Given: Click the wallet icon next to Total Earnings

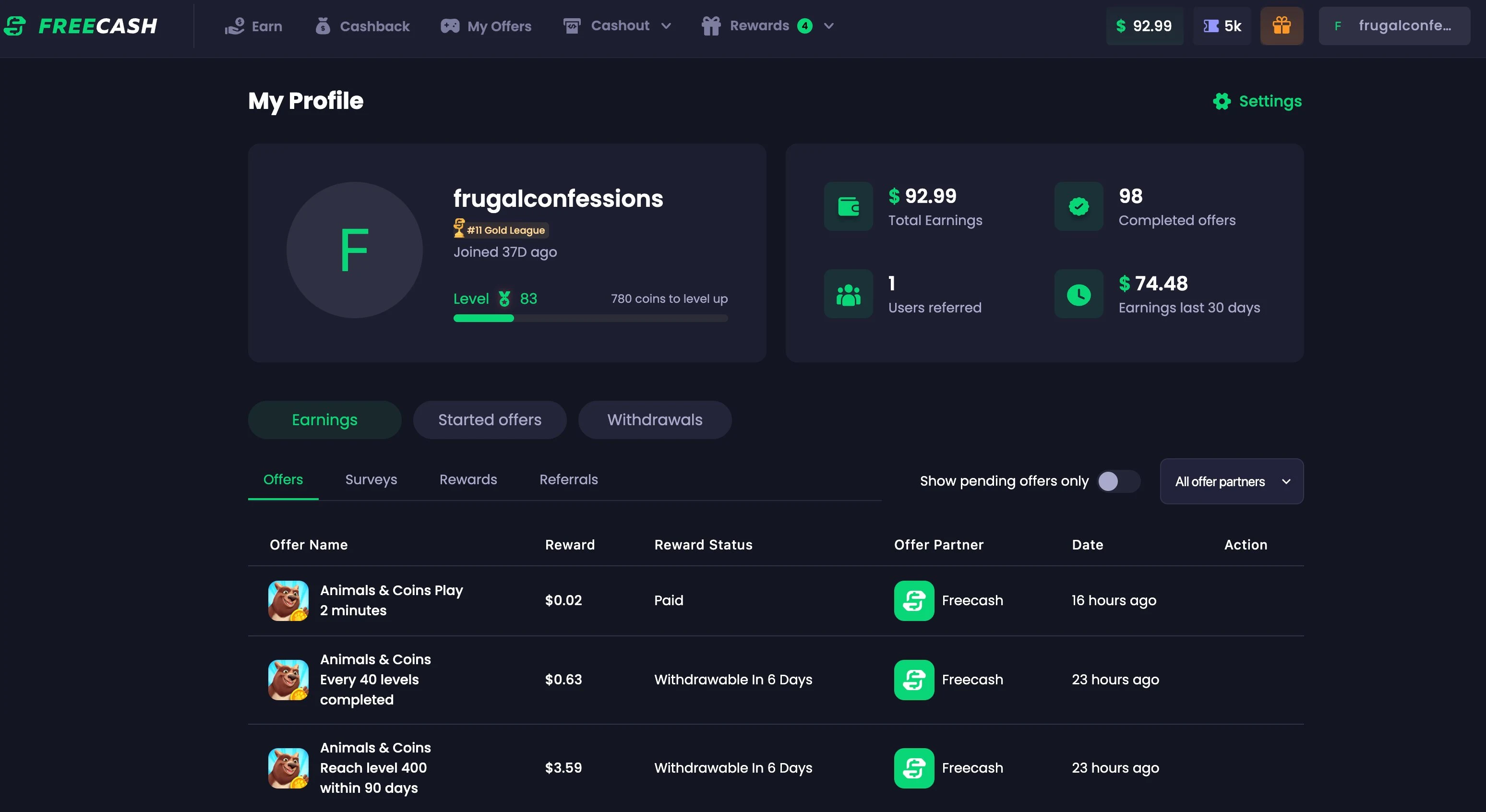Looking at the screenshot, I should click(x=848, y=206).
